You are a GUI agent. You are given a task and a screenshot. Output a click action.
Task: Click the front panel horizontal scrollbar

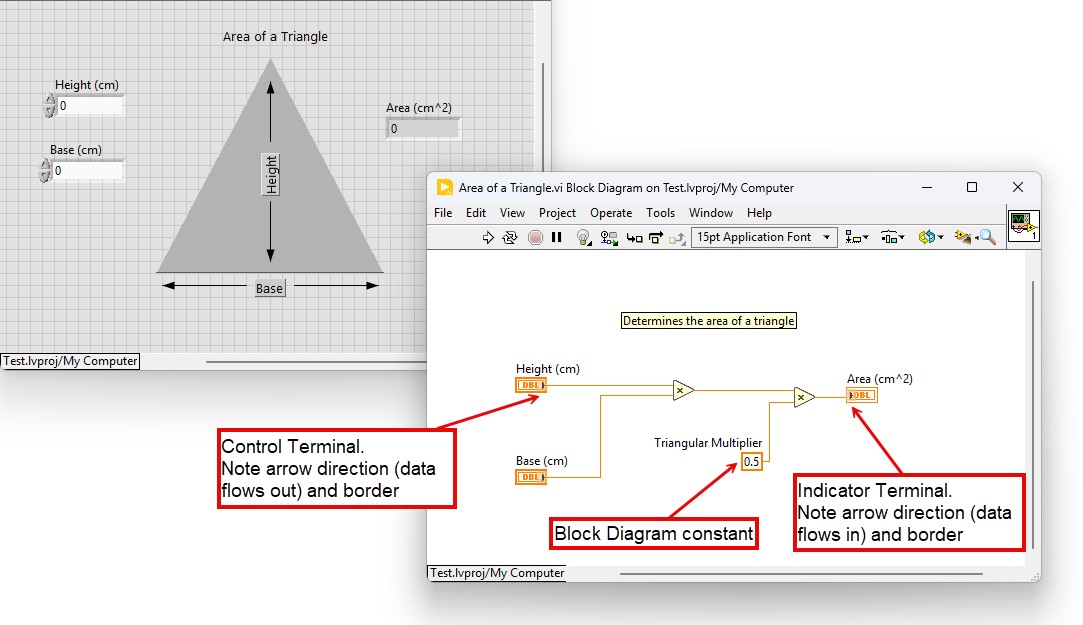tap(316, 361)
